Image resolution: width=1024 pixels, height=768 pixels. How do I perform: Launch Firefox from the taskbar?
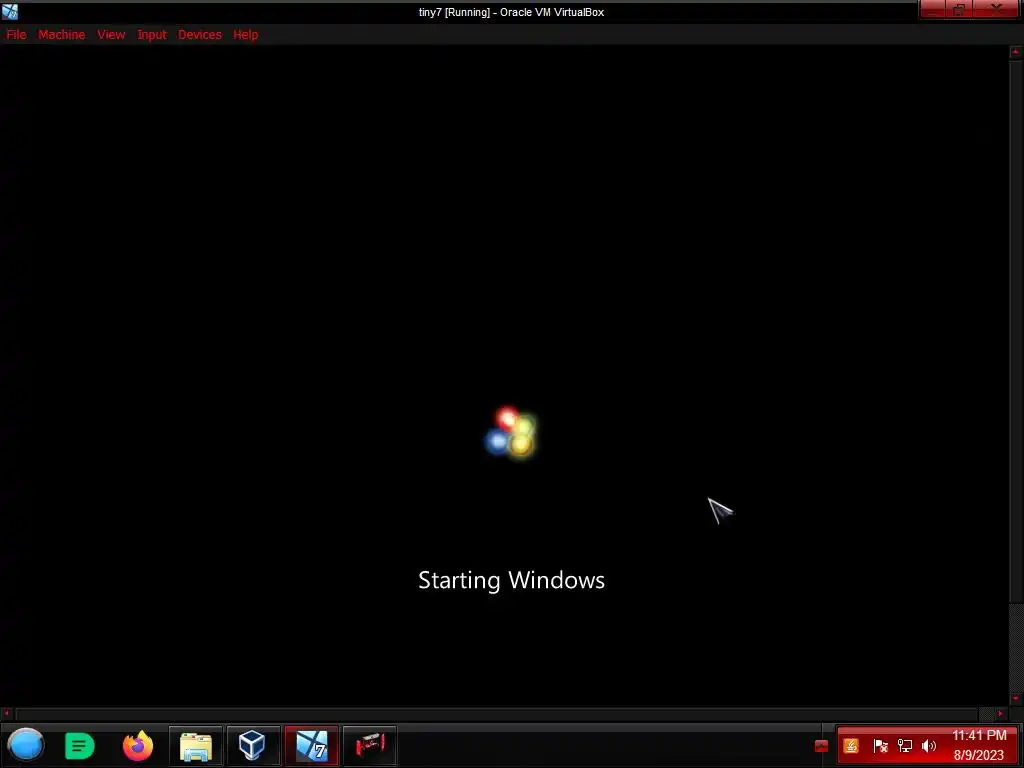[138, 746]
